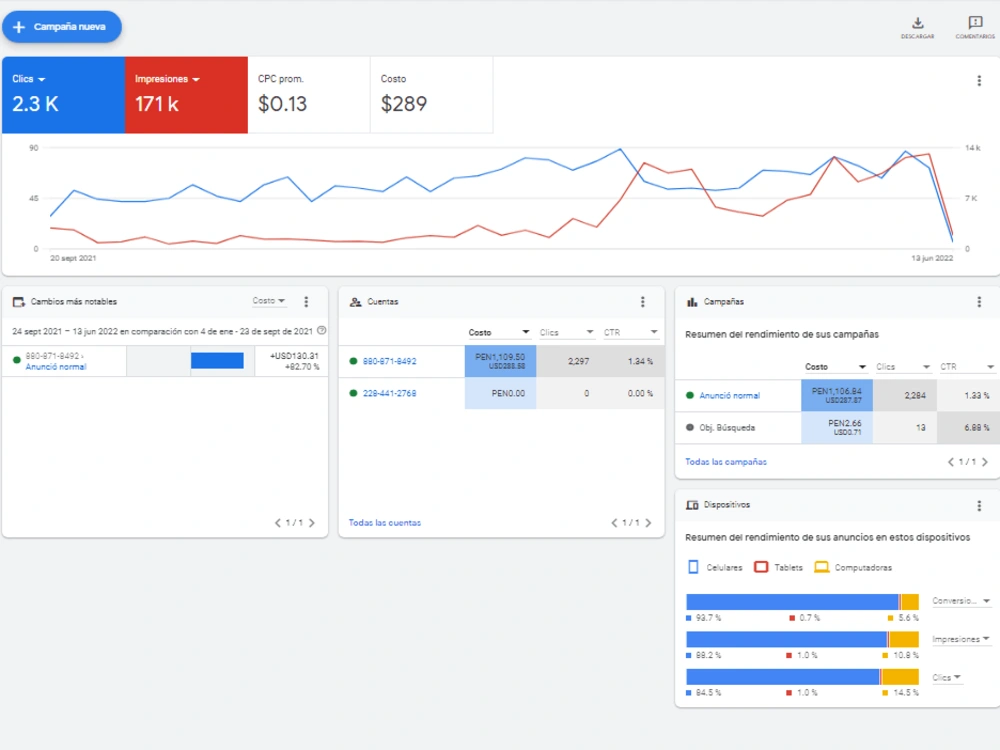Click PEN1,109.50 cost cell in Cuentas

click(501, 361)
